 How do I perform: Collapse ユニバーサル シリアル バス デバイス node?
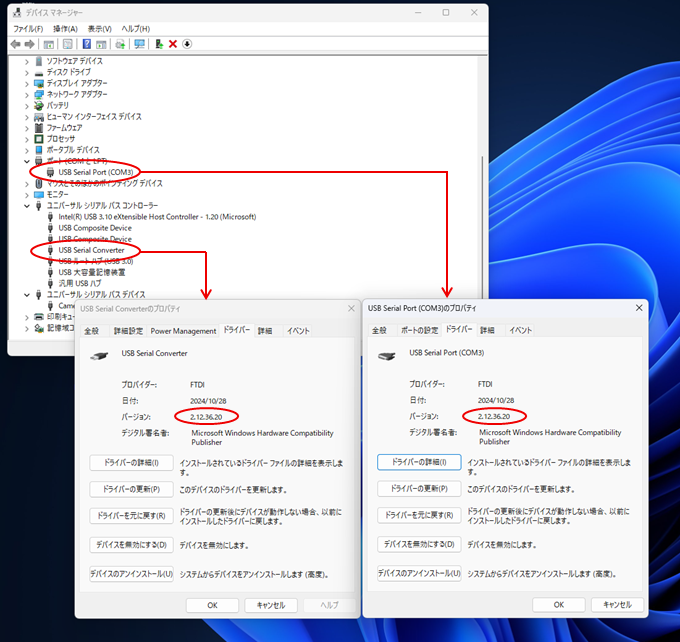tap(27, 295)
